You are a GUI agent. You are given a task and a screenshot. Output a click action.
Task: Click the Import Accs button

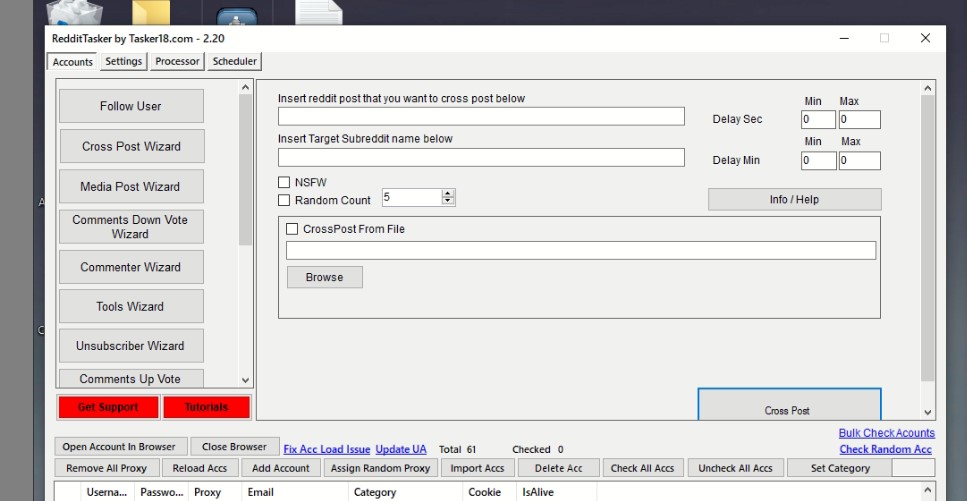[x=477, y=468]
